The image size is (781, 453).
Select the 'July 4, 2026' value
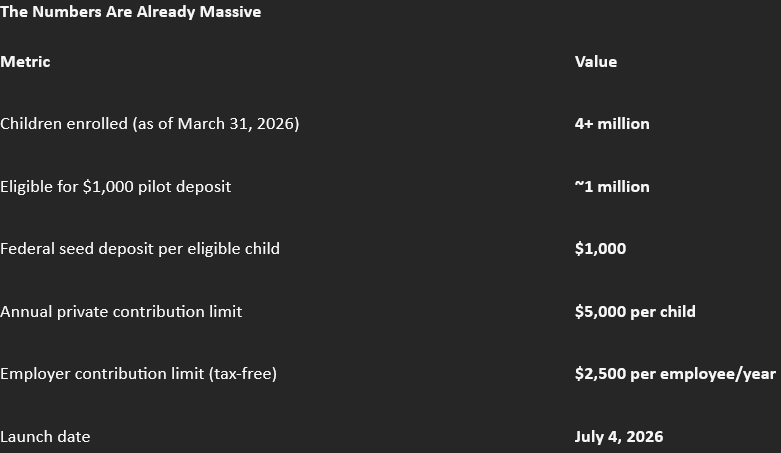[619, 437]
